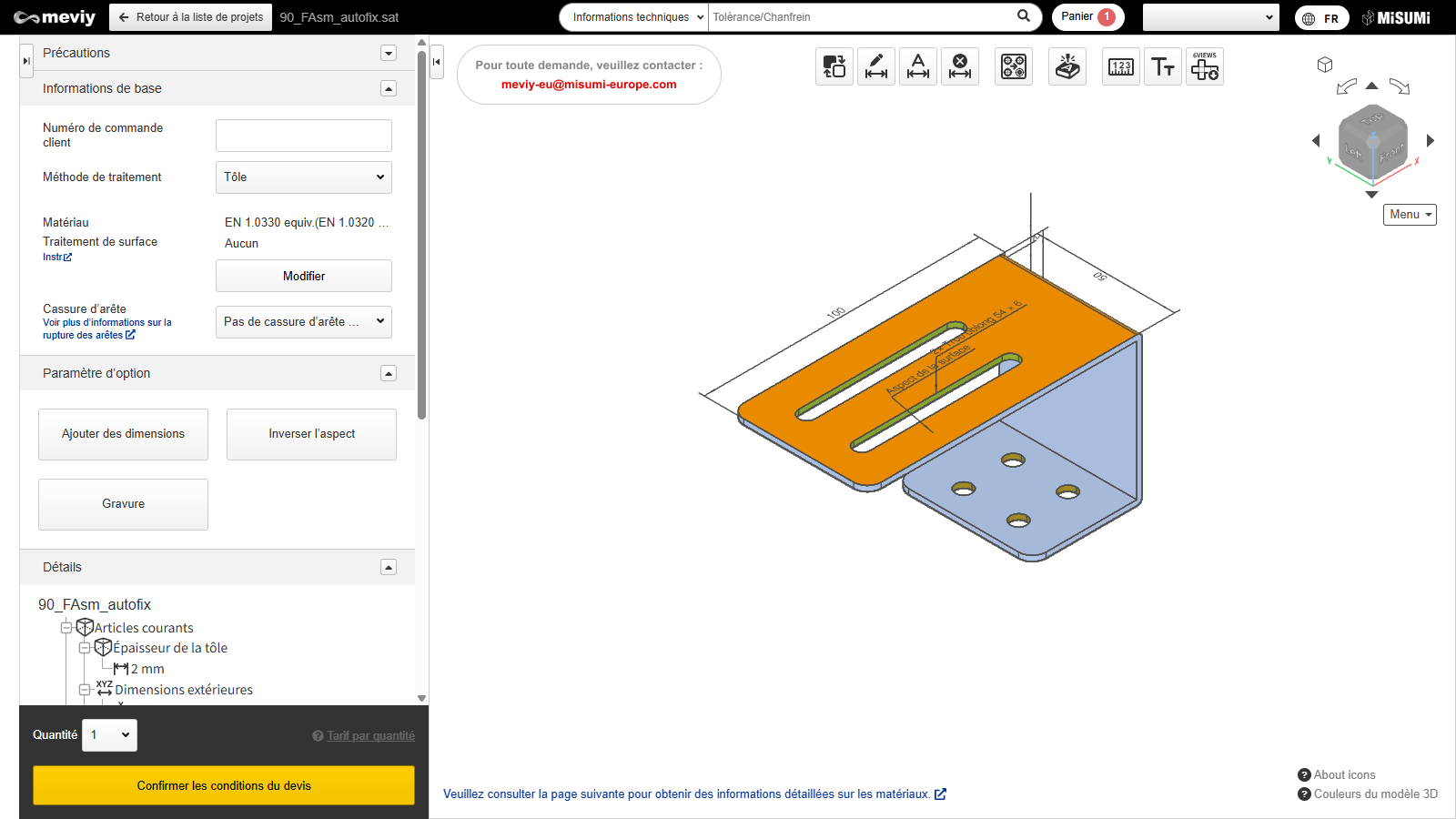This screenshot has height=819, width=1456.
Task: Click the 123 ruler measurement icon
Action: [x=1120, y=66]
